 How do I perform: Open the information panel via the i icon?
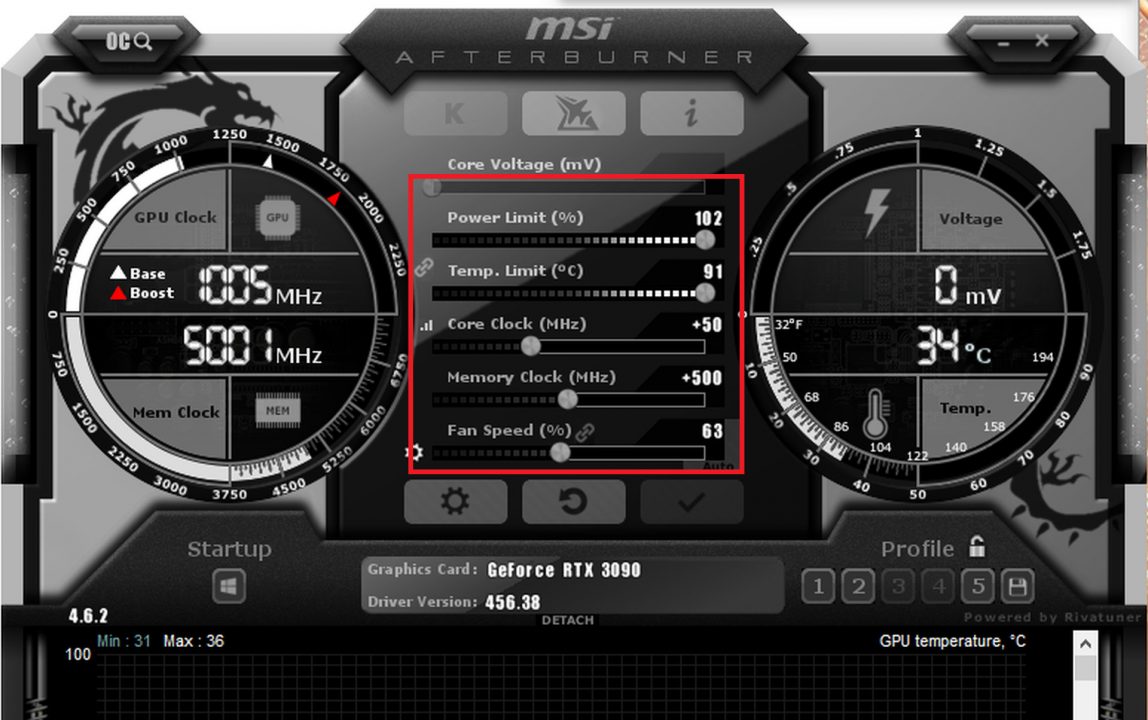click(x=692, y=112)
